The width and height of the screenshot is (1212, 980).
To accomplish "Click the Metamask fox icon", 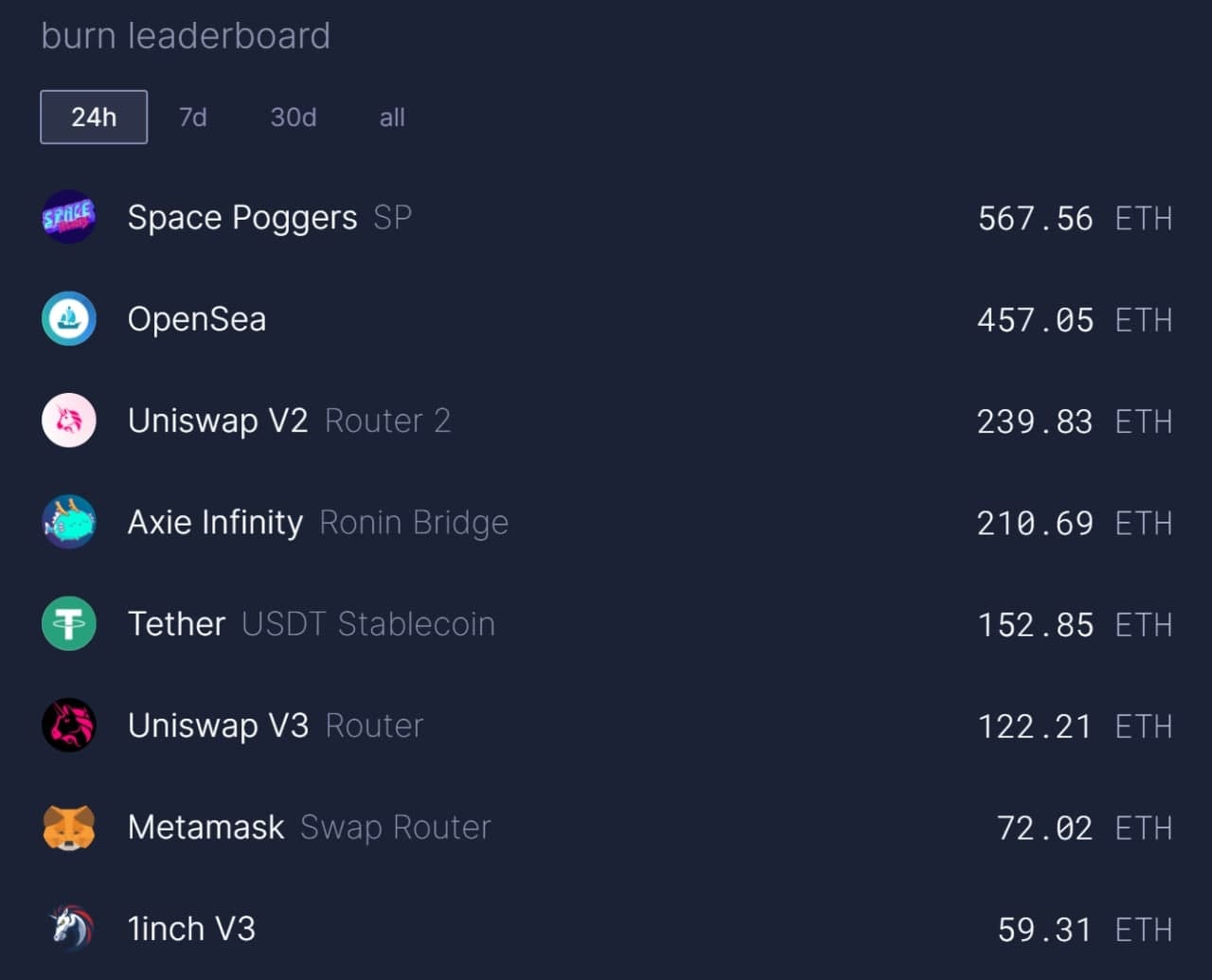I will click(68, 827).
